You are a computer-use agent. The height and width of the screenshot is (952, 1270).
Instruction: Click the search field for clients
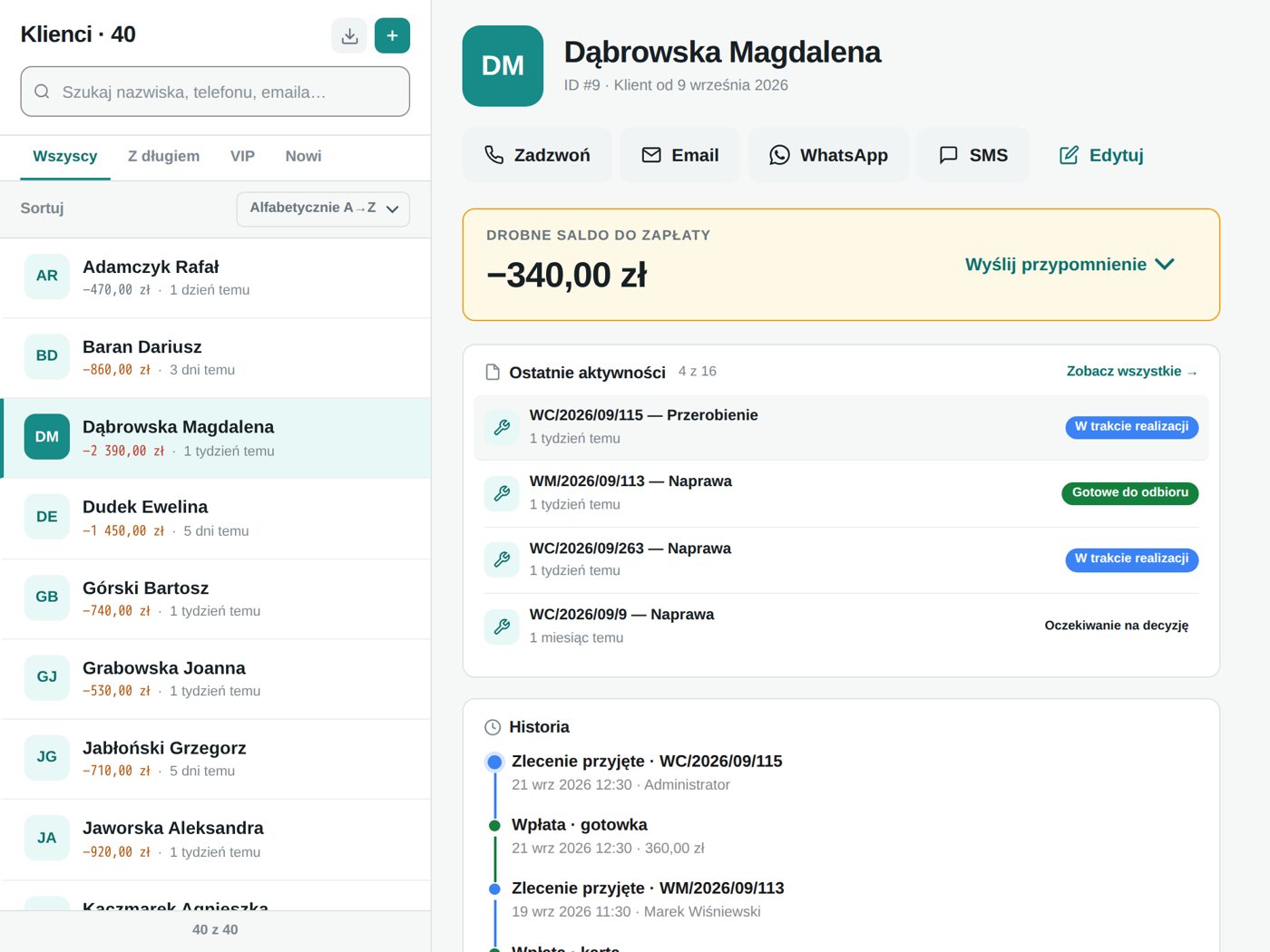pyautogui.click(x=215, y=92)
